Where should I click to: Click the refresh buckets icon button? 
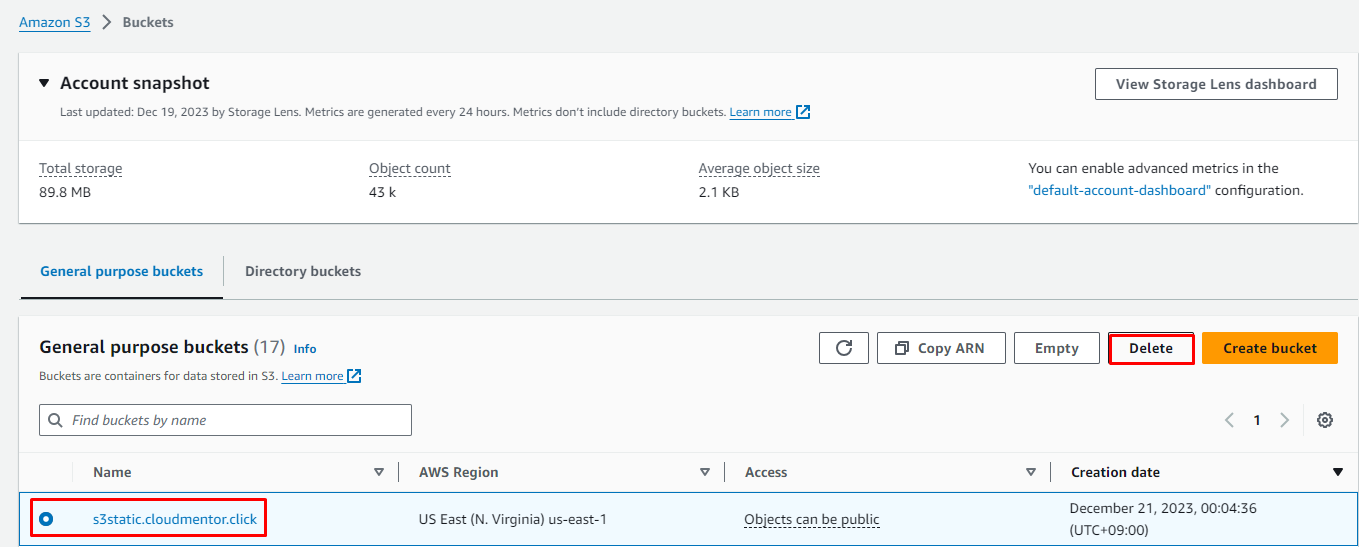tap(844, 348)
